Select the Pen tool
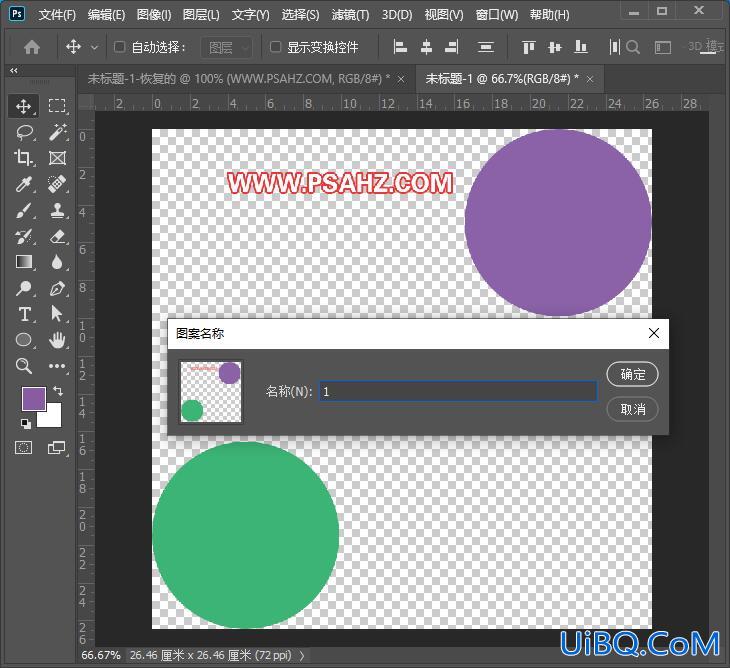 tap(57, 288)
